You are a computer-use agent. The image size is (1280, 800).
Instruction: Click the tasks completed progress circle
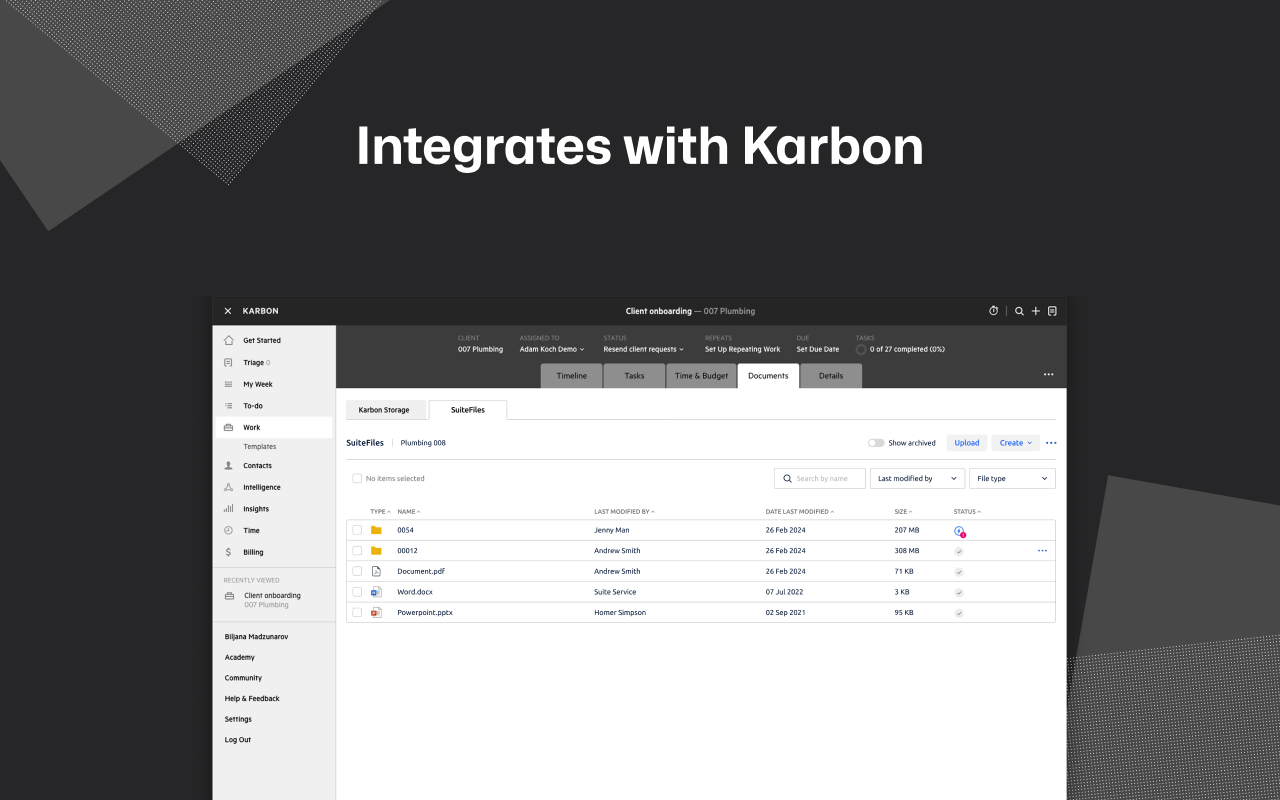[861, 350]
